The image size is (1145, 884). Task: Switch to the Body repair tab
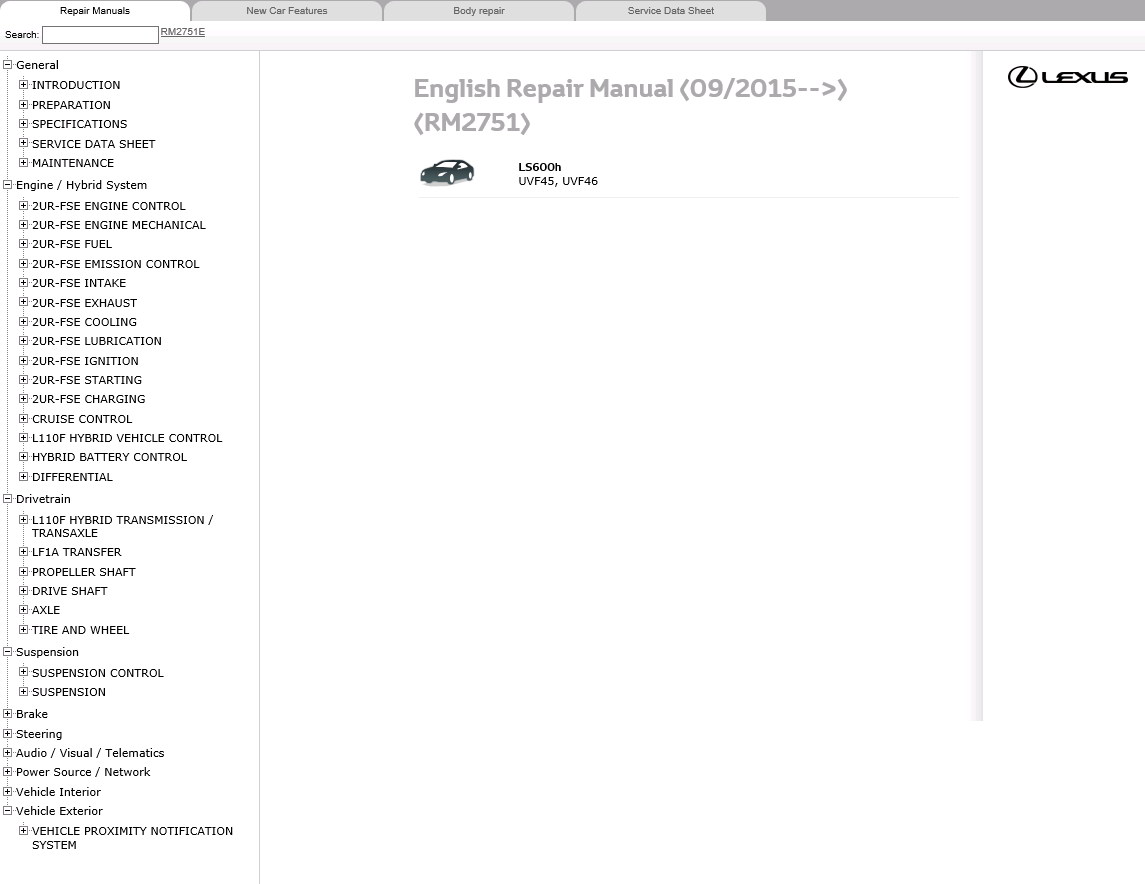pos(478,11)
